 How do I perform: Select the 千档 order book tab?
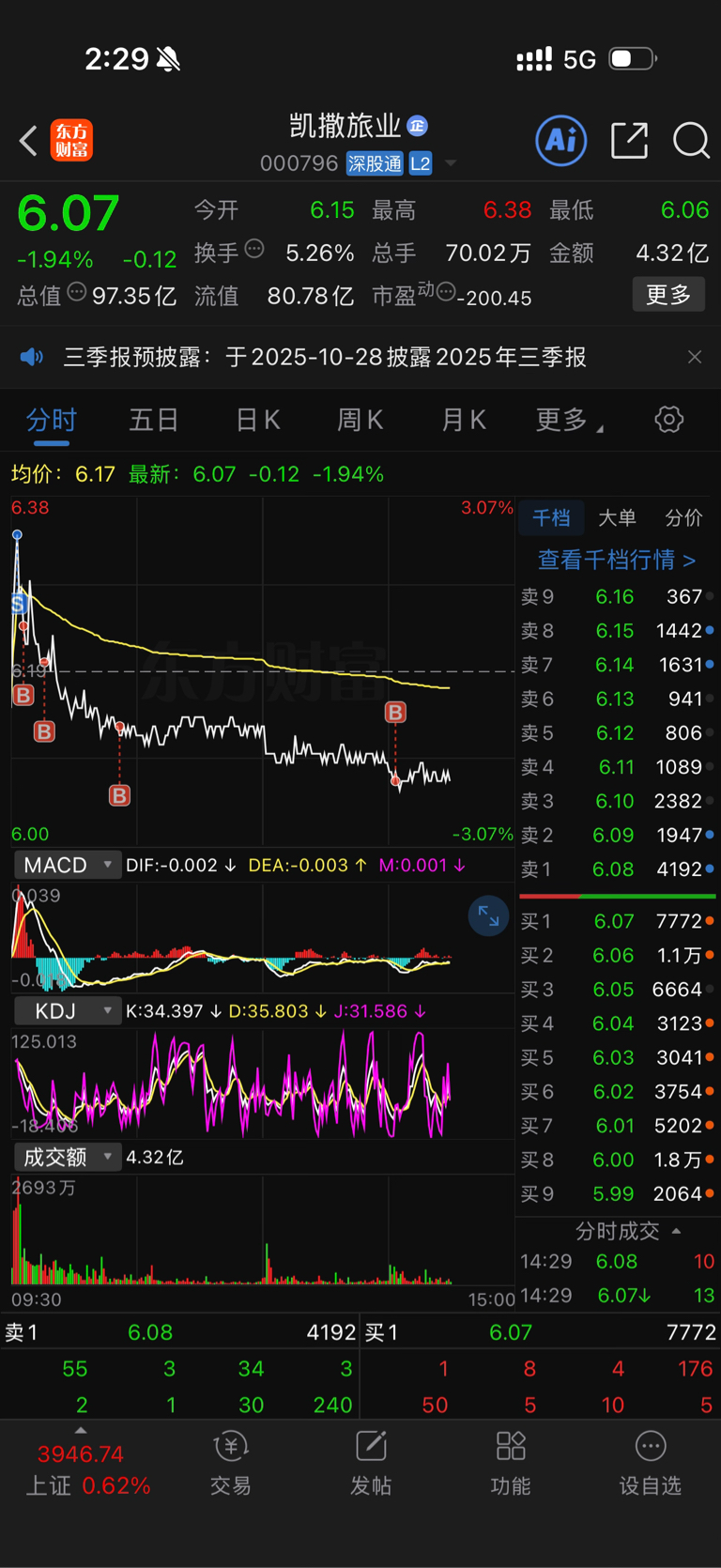tap(551, 517)
